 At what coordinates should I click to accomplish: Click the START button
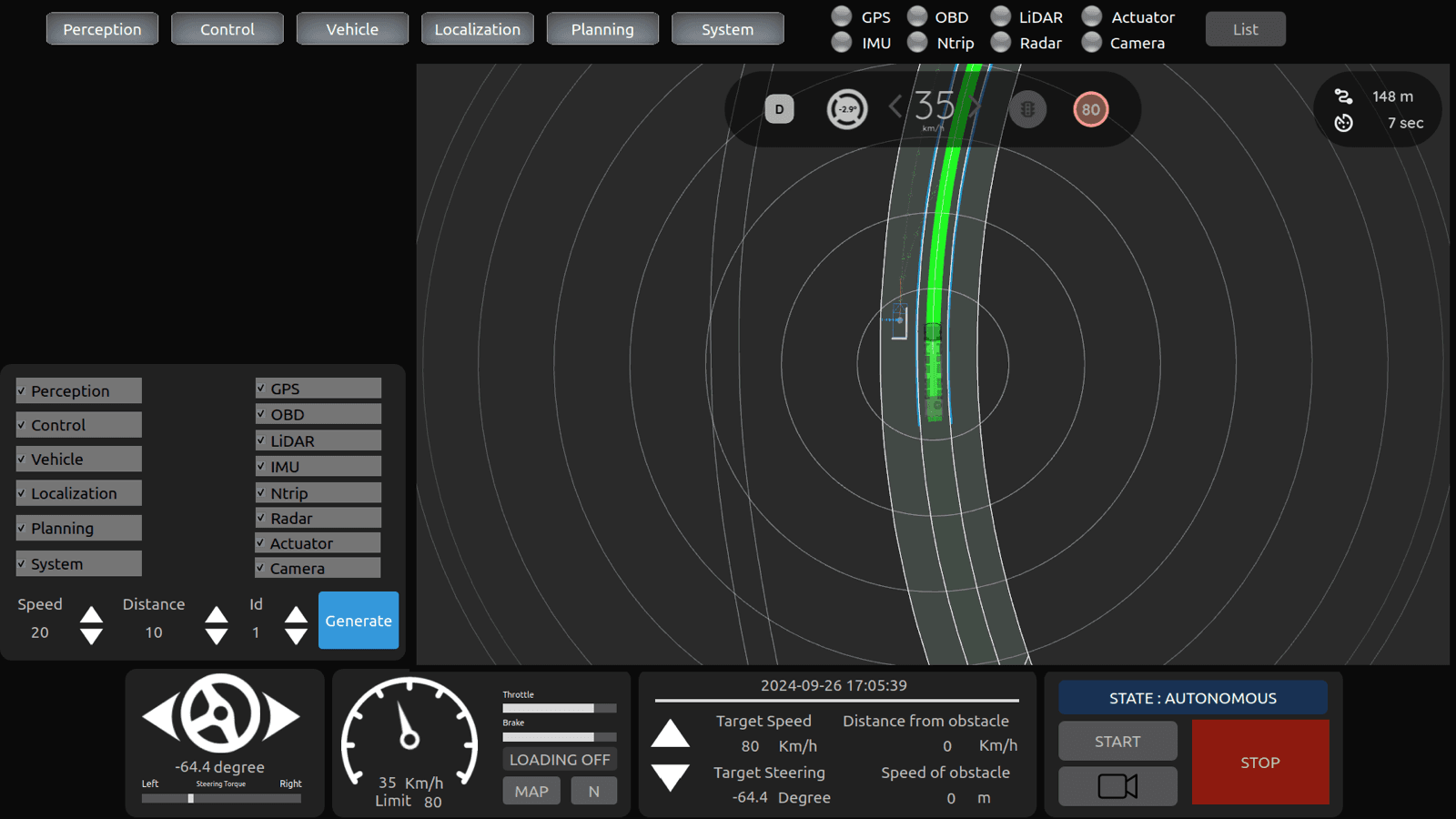1117,742
